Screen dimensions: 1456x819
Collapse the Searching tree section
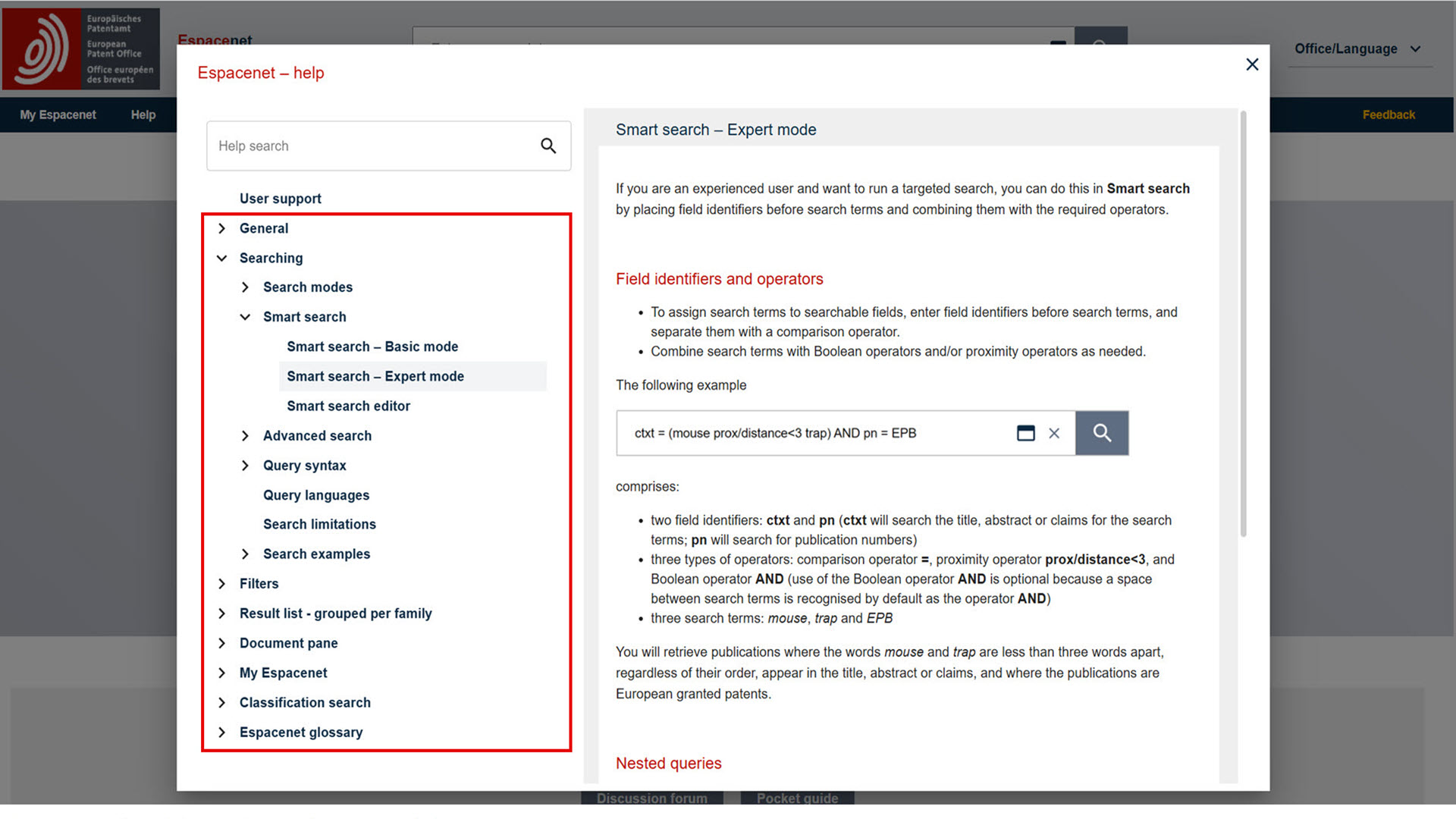(x=222, y=258)
